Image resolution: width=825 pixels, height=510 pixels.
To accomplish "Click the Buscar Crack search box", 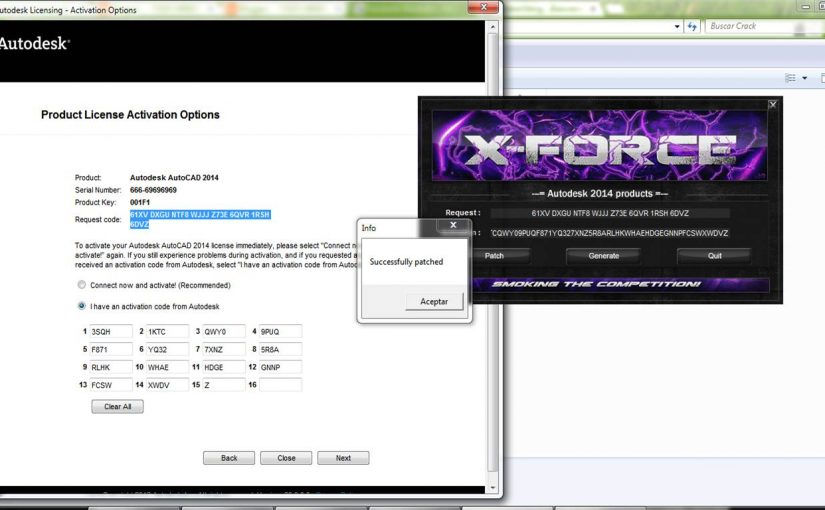I will [x=763, y=26].
